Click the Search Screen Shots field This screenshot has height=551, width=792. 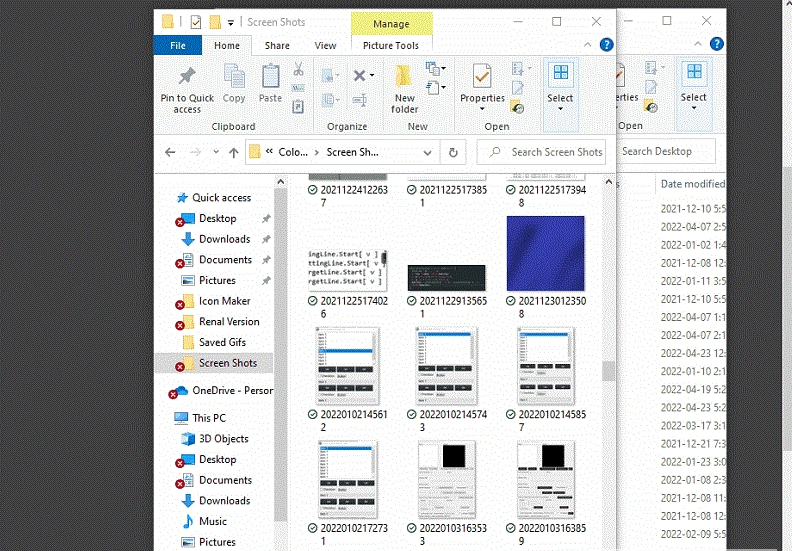[541, 152]
